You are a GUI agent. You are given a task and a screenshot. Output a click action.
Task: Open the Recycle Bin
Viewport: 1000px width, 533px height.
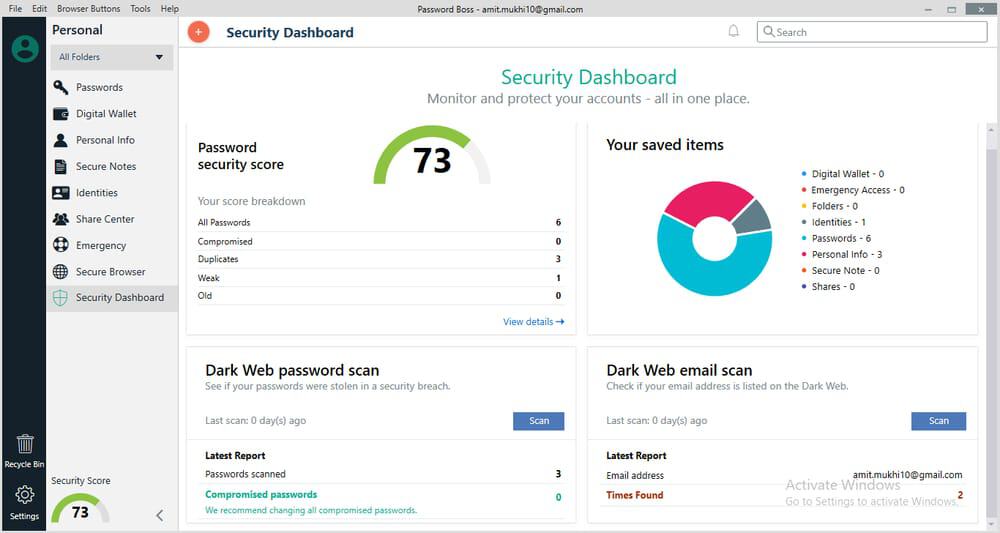tap(24, 451)
